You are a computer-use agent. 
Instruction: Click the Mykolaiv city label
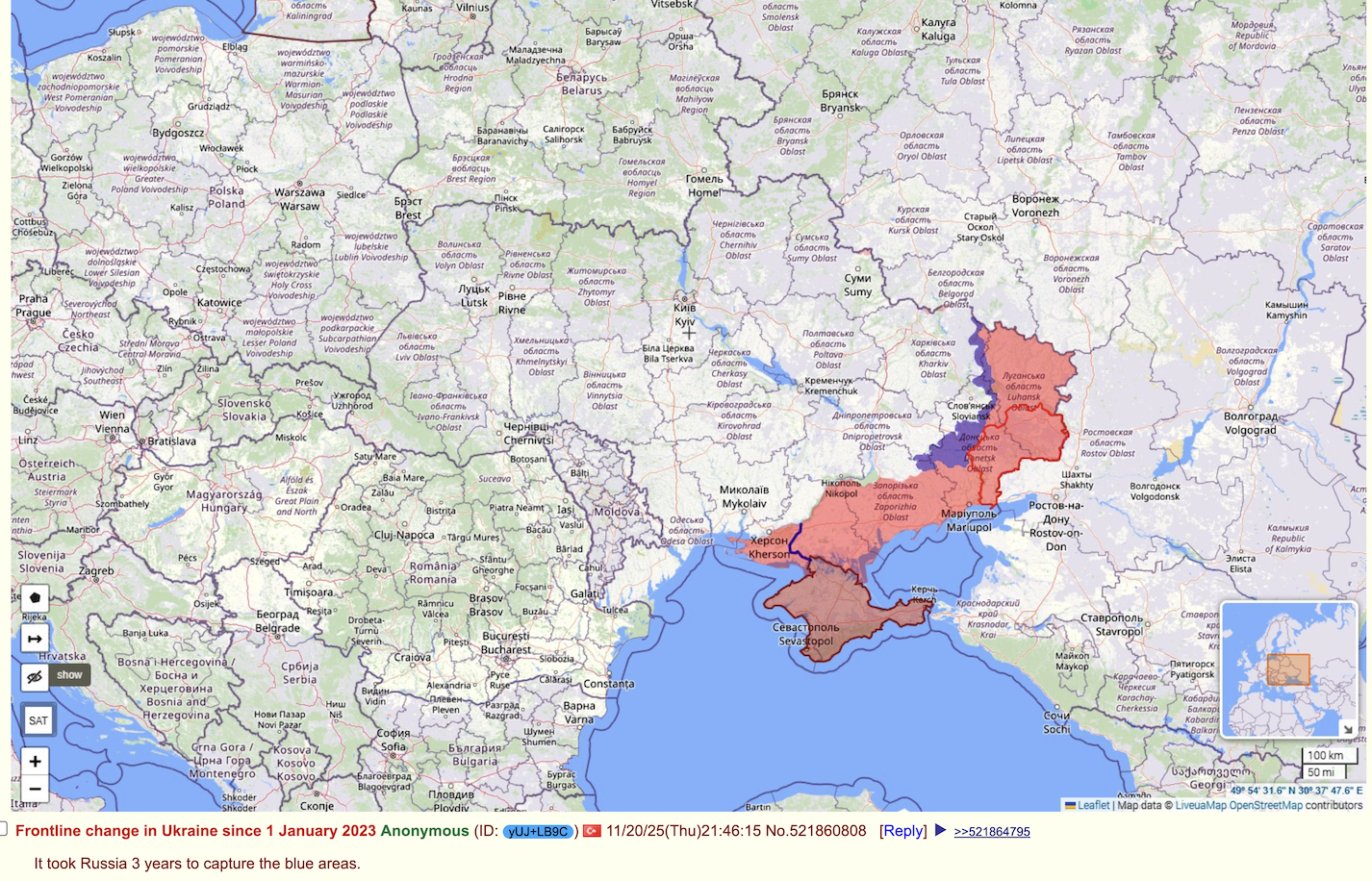pos(745,496)
